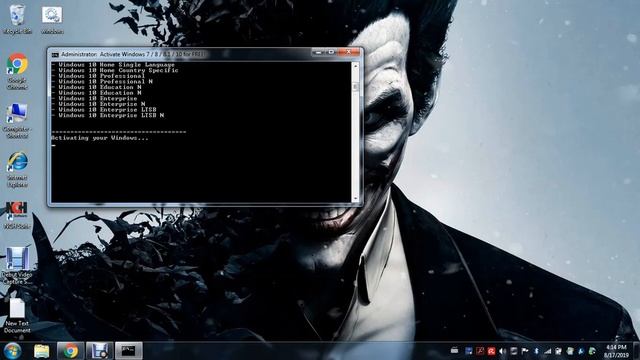Image resolution: width=640 pixels, height=360 pixels.
Task: Click line 'Windows 10 Home Single Language'
Action: coord(116,65)
